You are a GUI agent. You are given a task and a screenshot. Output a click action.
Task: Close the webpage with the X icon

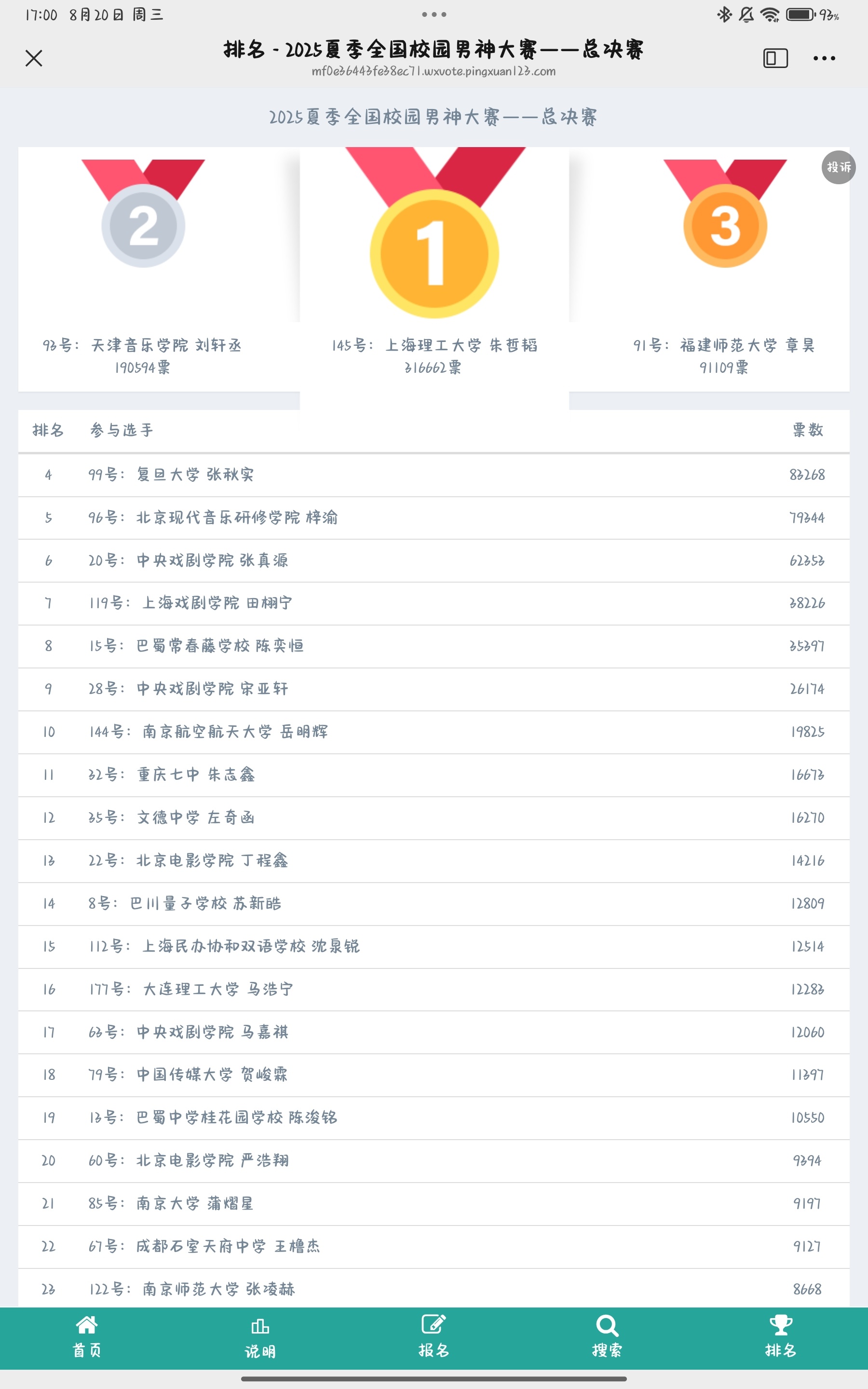click(34, 58)
